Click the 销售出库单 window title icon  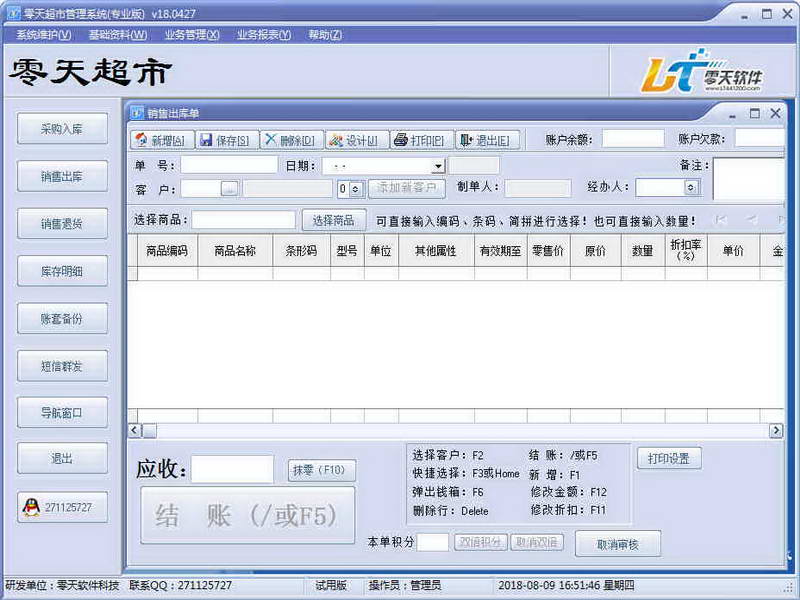137,113
